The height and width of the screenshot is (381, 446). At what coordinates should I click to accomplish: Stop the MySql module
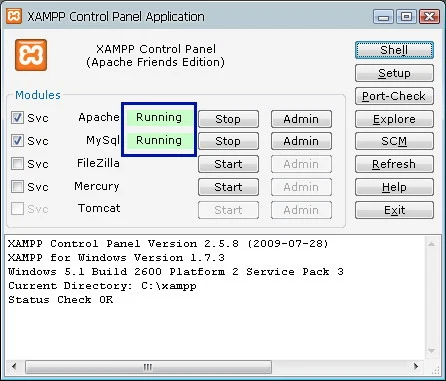pos(228,141)
